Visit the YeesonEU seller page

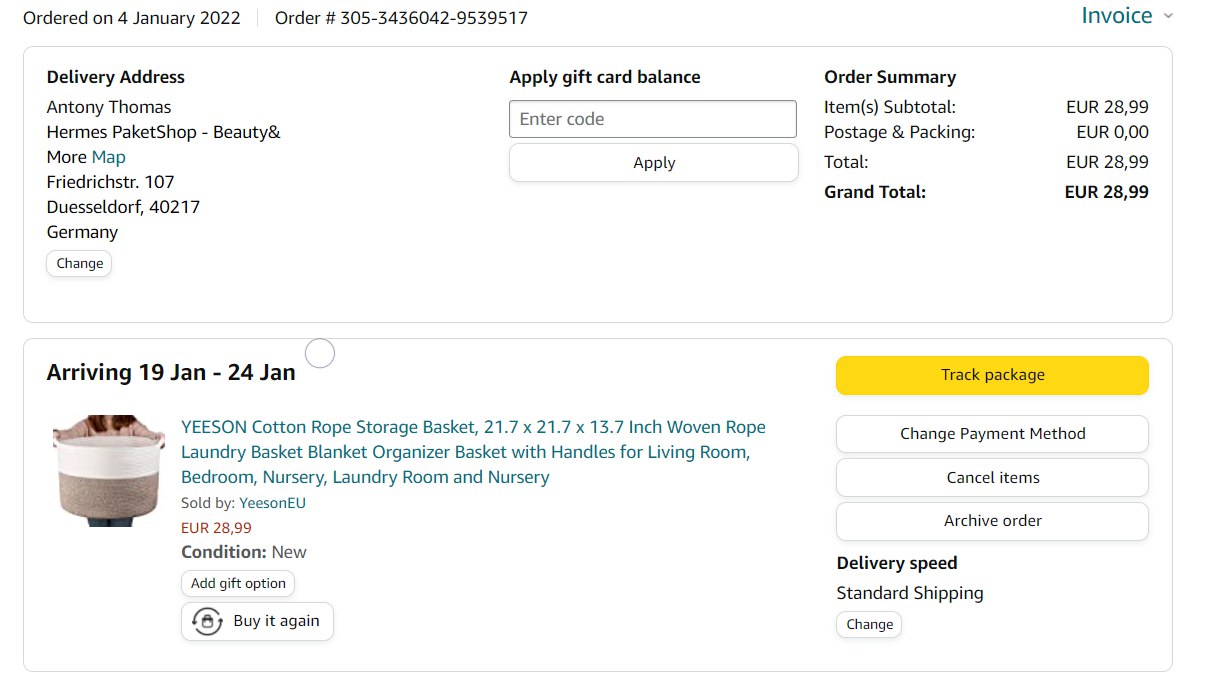272,503
